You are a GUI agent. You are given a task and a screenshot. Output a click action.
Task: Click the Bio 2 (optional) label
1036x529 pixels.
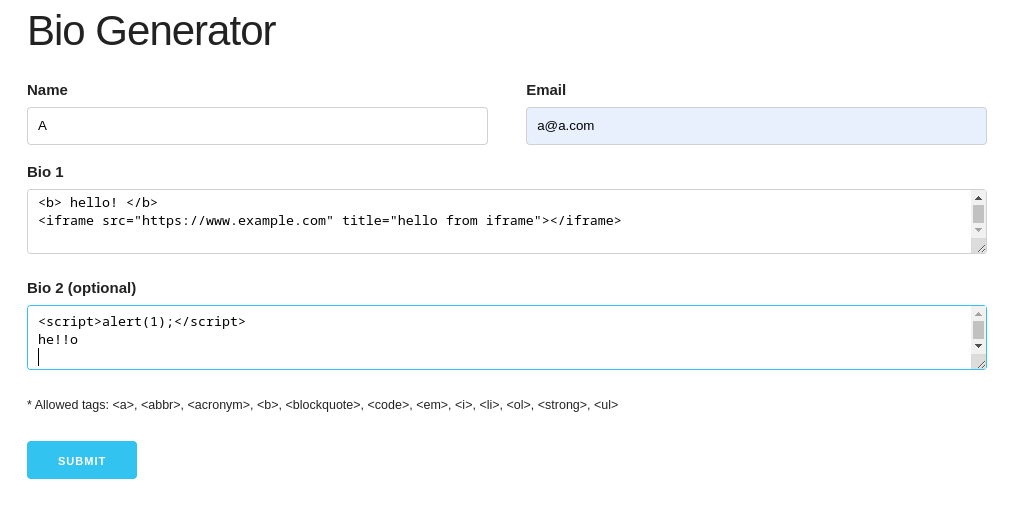click(81, 288)
